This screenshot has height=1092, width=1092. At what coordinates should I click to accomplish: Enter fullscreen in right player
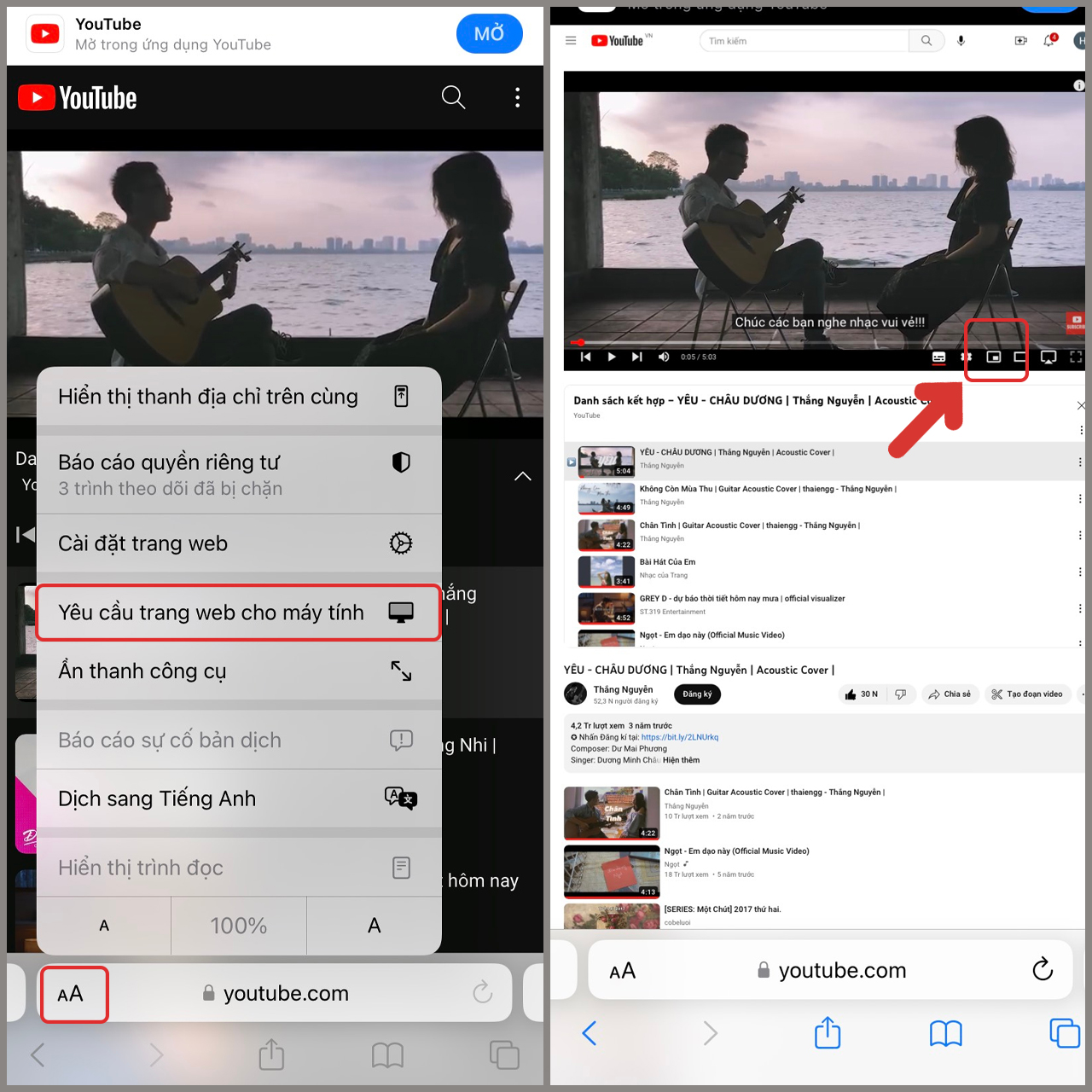pyautogui.click(x=1076, y=357)
